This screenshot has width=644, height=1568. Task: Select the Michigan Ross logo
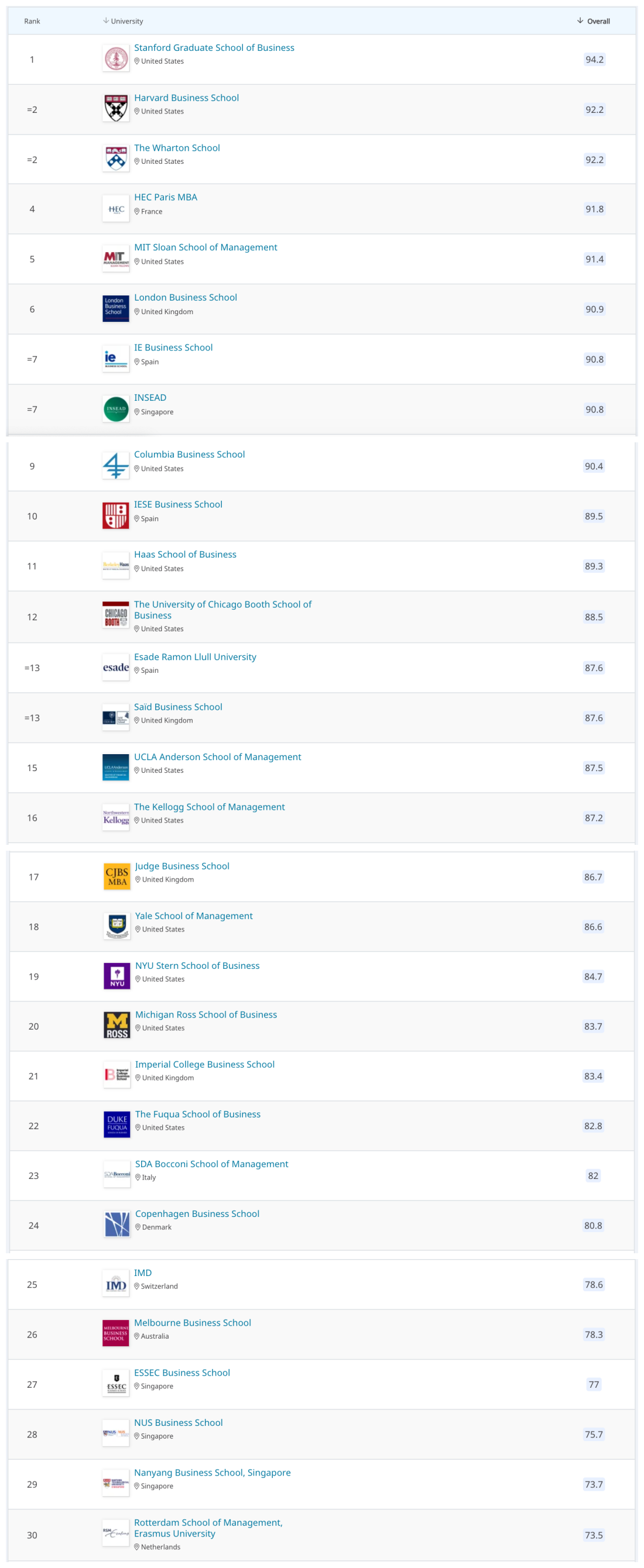[117, 1025]
